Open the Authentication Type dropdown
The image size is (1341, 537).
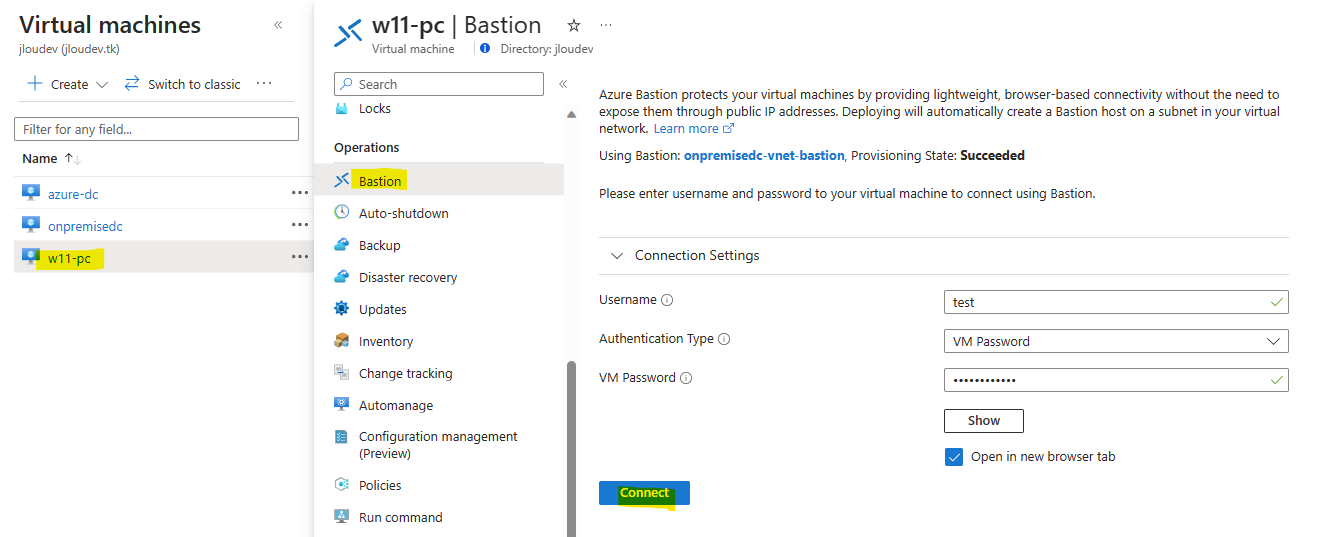tap(1116, 341)
